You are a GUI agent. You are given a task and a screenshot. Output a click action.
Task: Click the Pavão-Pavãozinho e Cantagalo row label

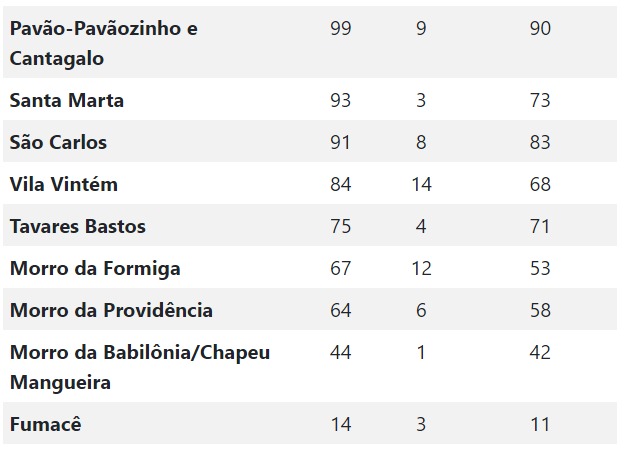pos(104,43)
